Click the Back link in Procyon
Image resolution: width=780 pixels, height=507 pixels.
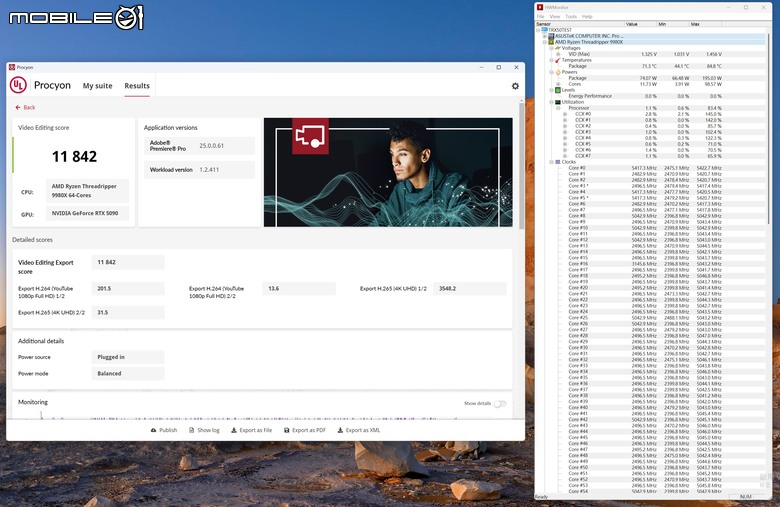(25, 107)
